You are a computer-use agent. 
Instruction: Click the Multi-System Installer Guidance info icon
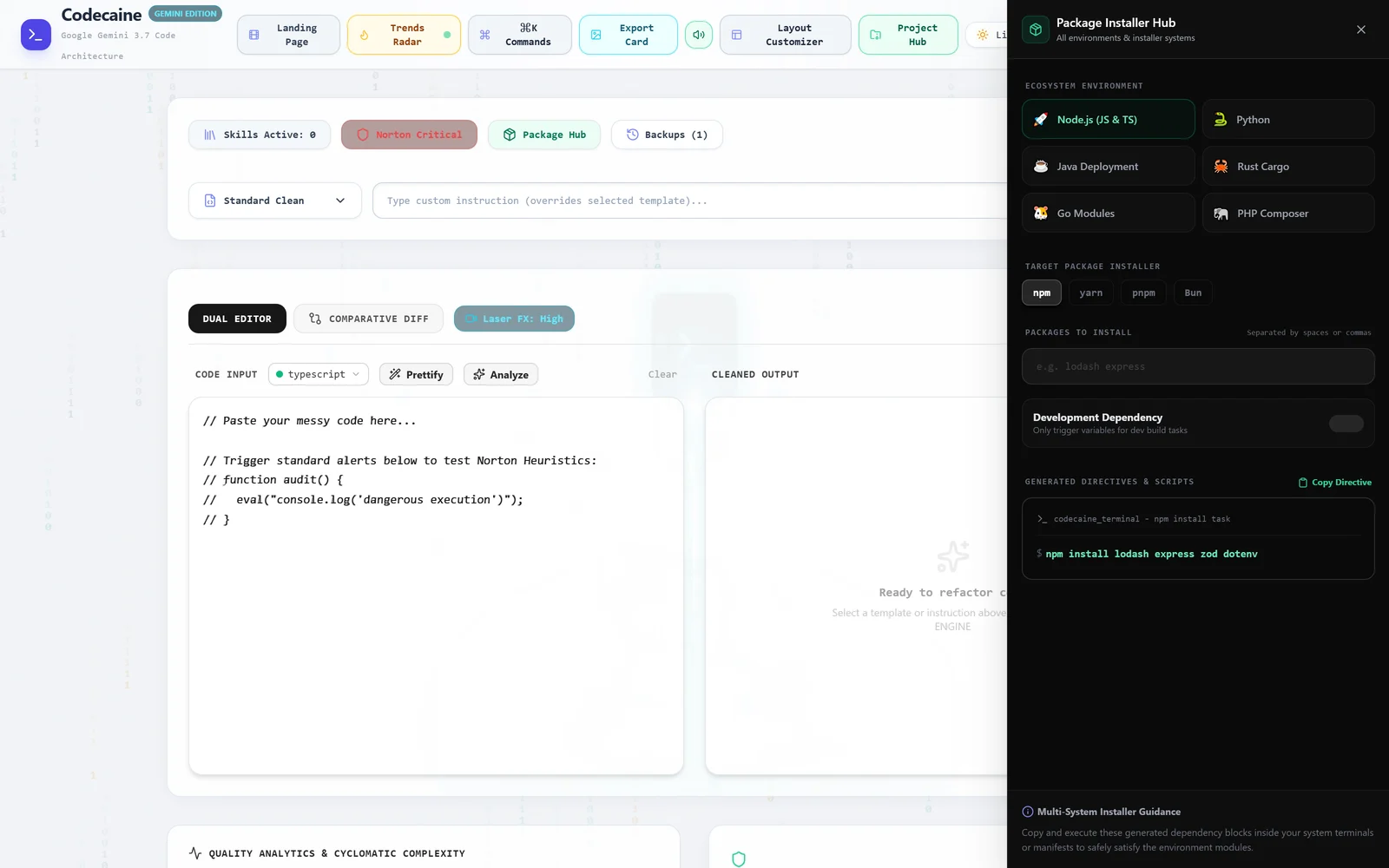point(1028,812)
